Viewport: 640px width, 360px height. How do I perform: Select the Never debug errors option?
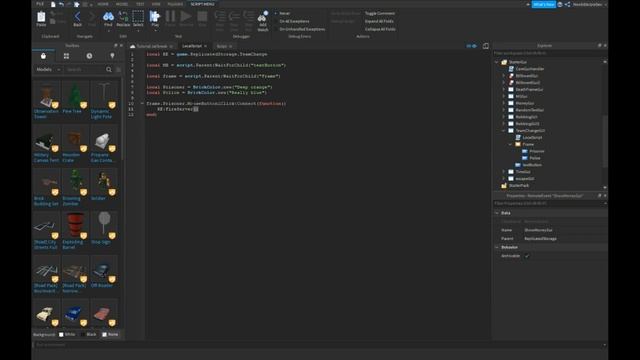pyautogui.click(x=282, y=13)
